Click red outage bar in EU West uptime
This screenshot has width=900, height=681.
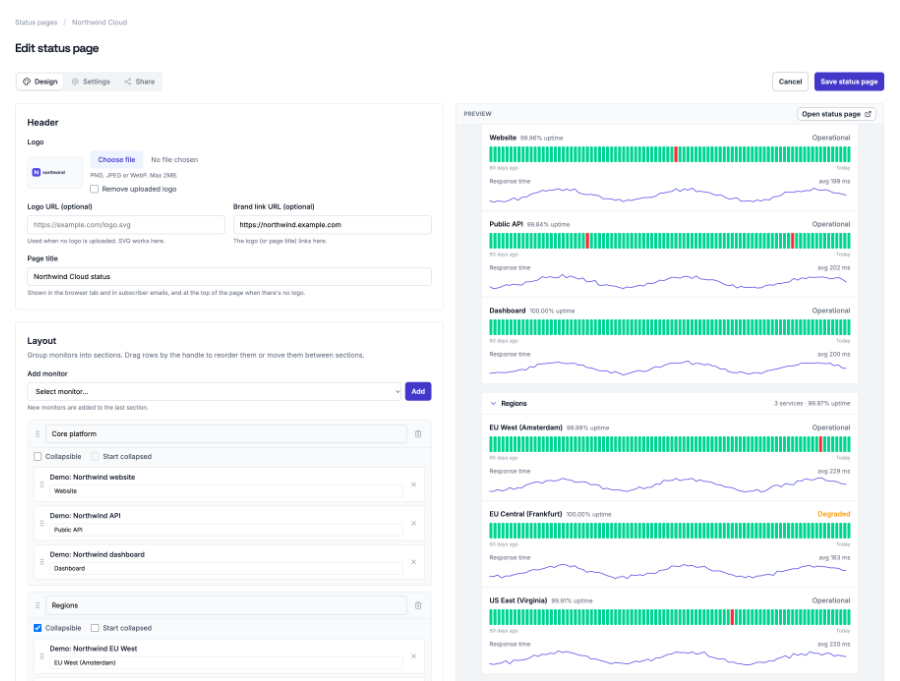coord(820,444)
